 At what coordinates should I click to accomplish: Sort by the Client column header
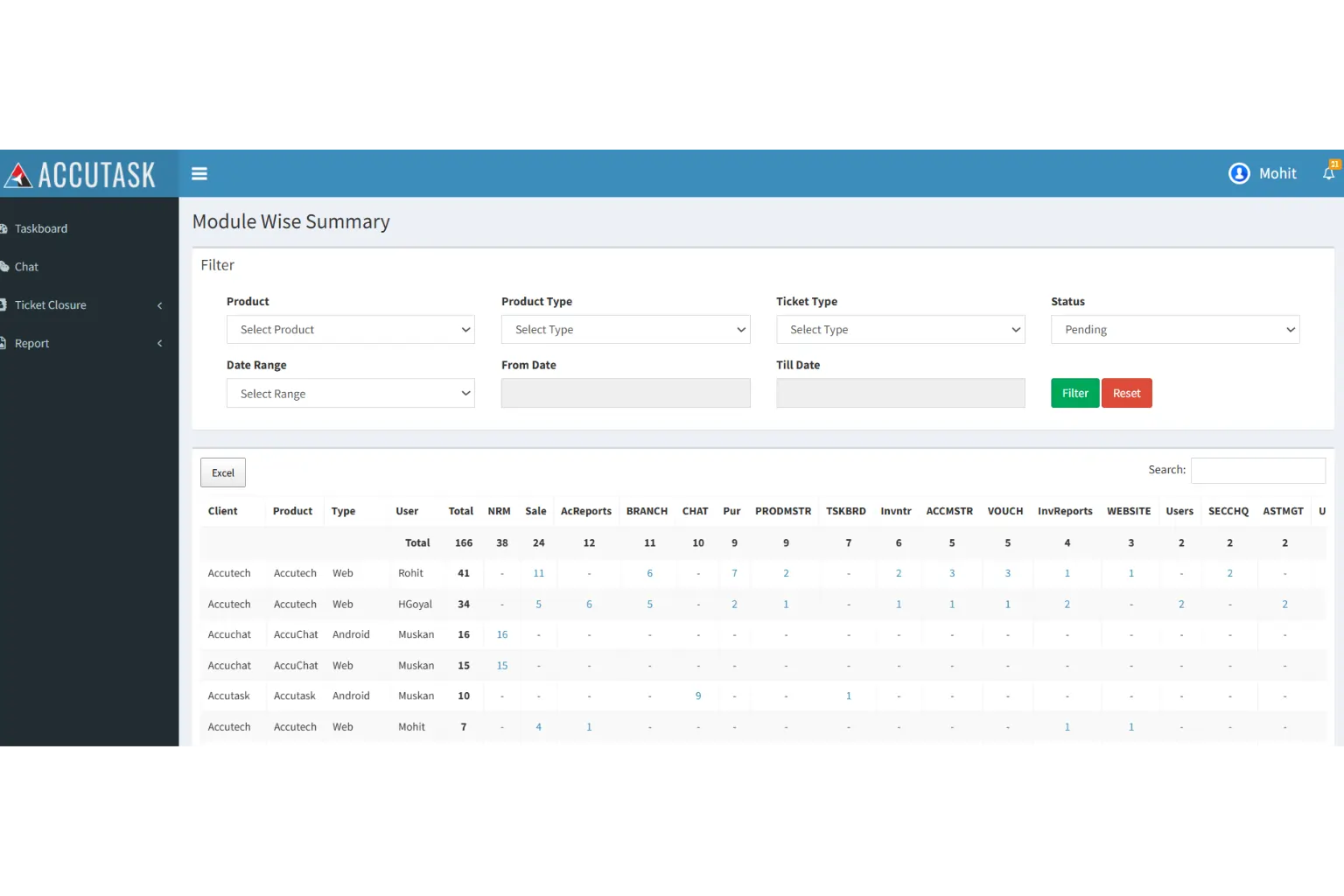(x=222, y=511)
